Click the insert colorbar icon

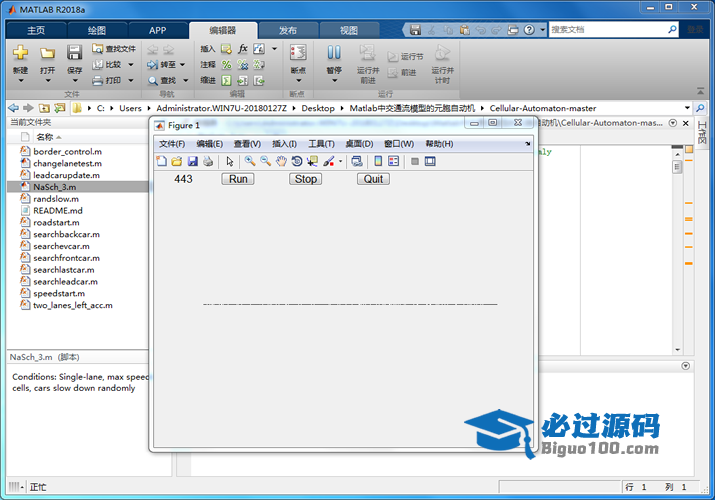pos(378,161)
